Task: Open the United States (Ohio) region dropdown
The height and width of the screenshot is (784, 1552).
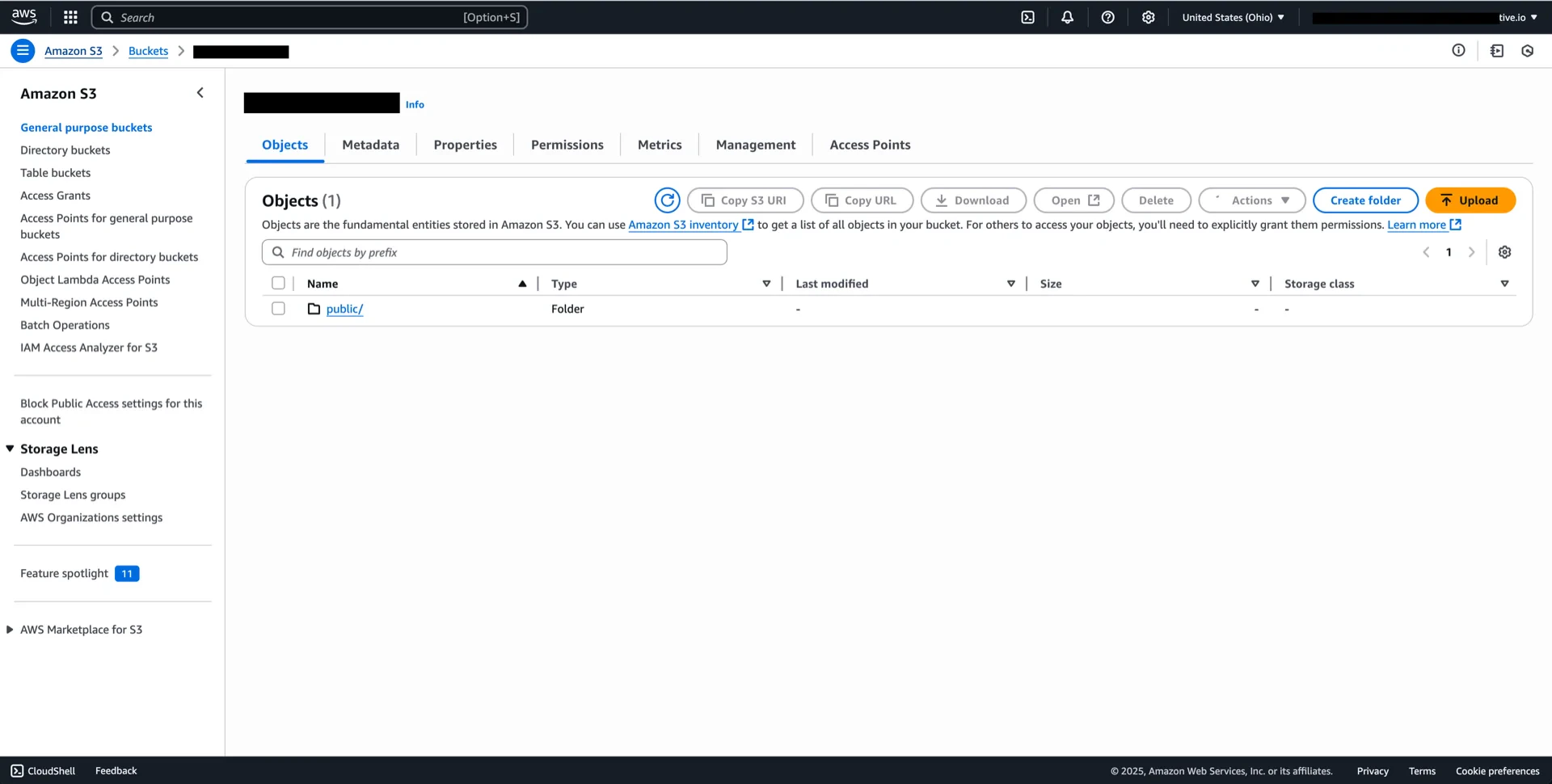Action: [x=1233, y=17]
